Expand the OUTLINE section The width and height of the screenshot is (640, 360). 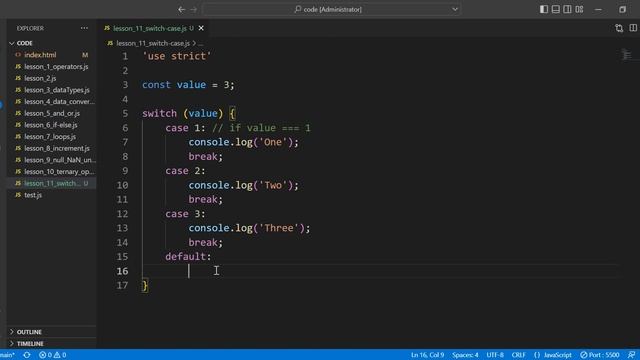click(51, 332)
